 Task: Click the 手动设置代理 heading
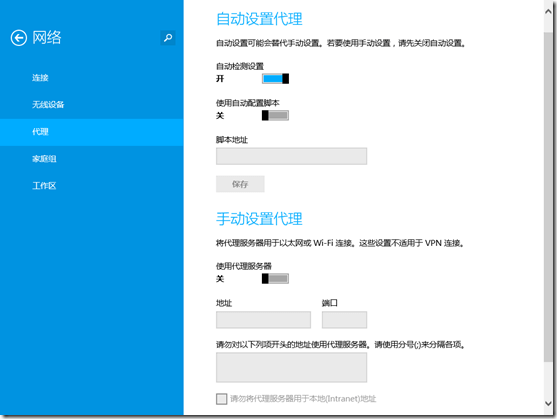click(x=259, y=219)
